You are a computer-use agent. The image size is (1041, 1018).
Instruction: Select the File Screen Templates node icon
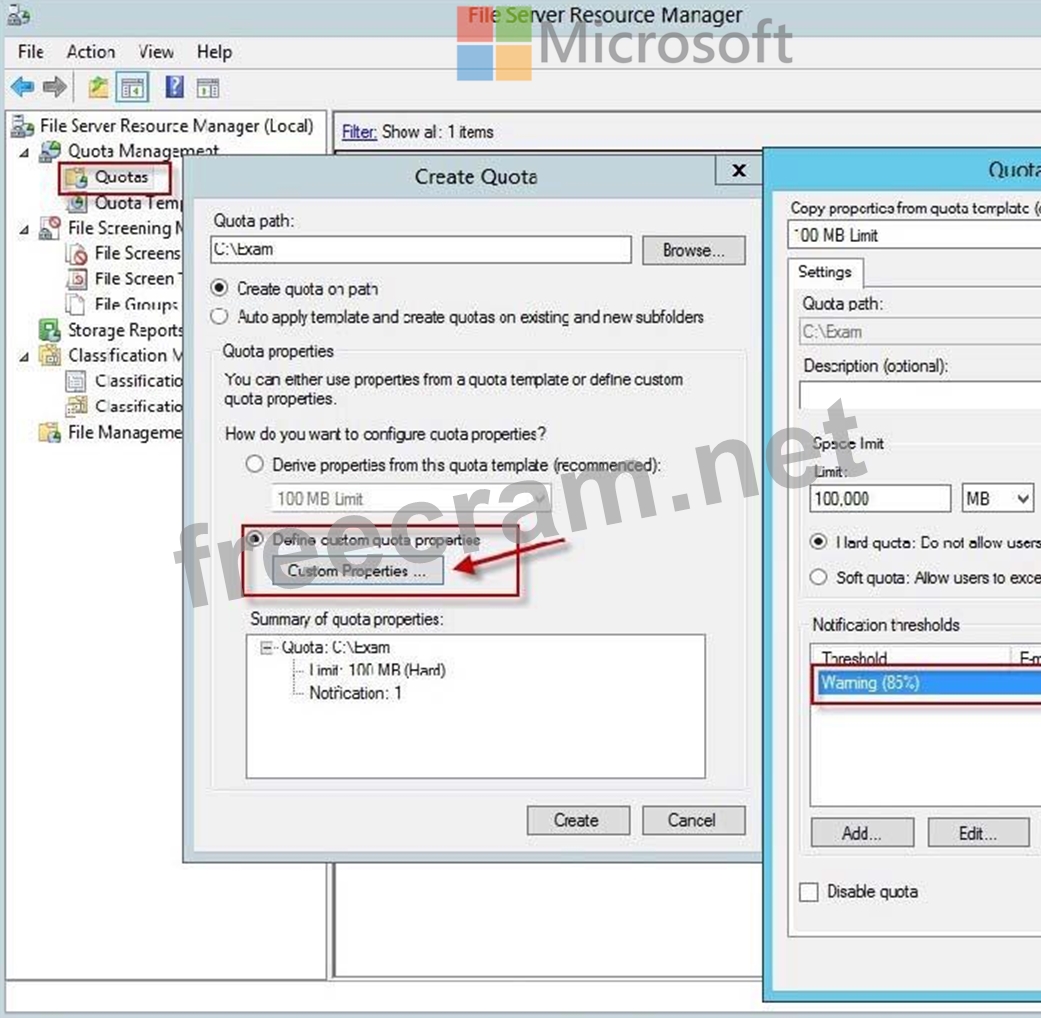(77, 279)
